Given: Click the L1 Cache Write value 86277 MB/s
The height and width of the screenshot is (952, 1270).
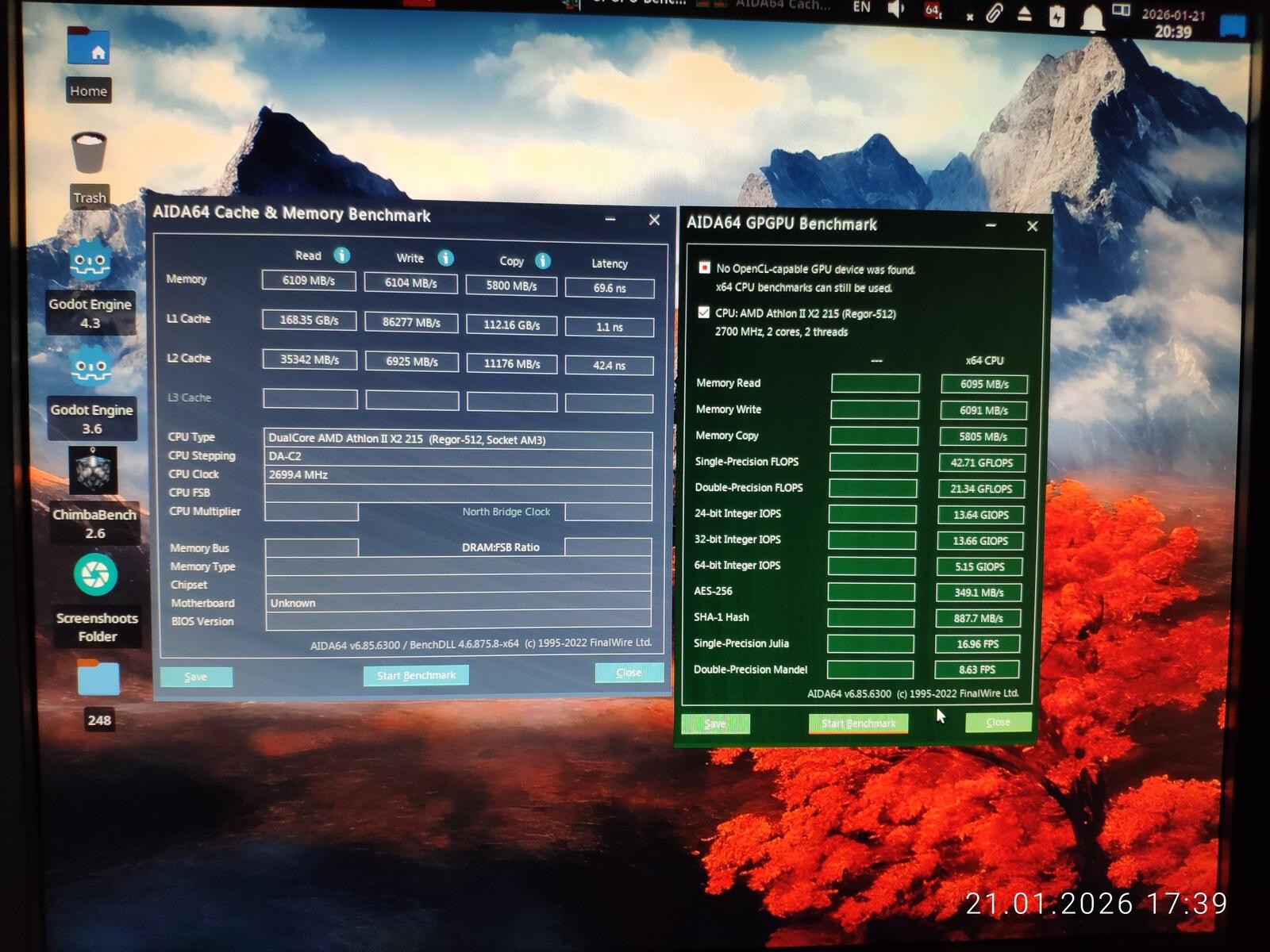Looking at the screenshot, I should [411, 323].
